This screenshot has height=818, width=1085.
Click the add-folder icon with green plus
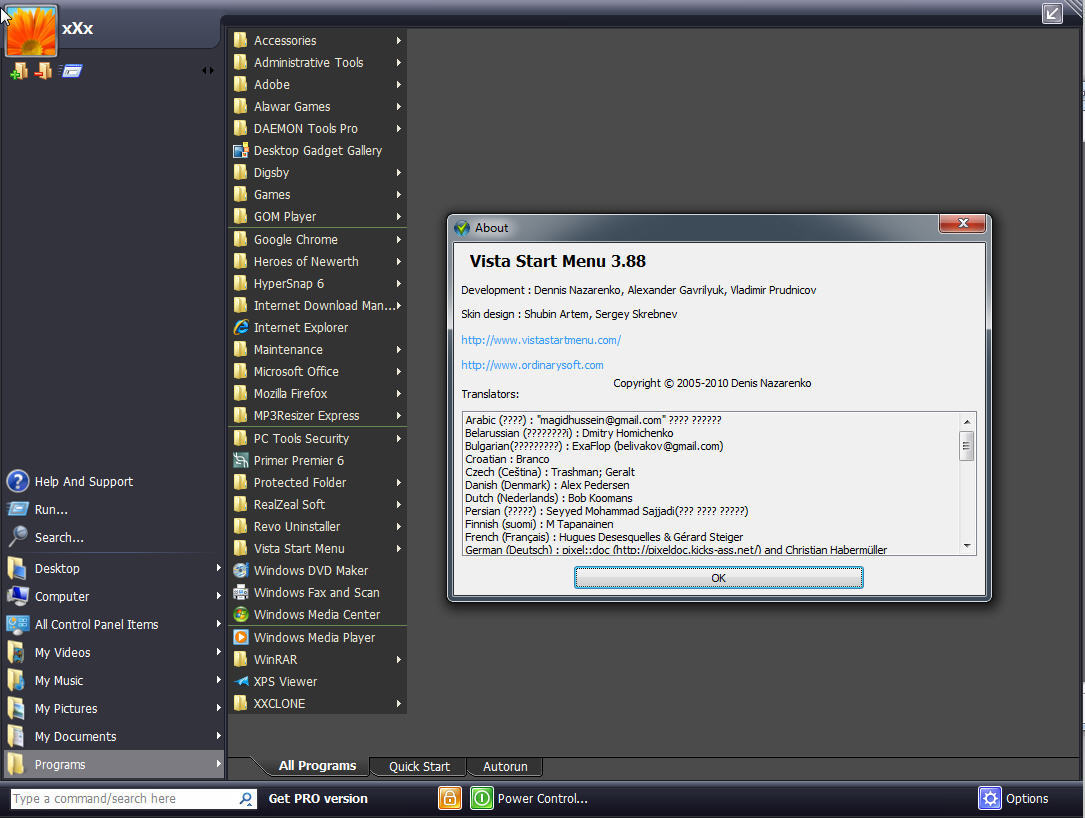coord(19,71)
